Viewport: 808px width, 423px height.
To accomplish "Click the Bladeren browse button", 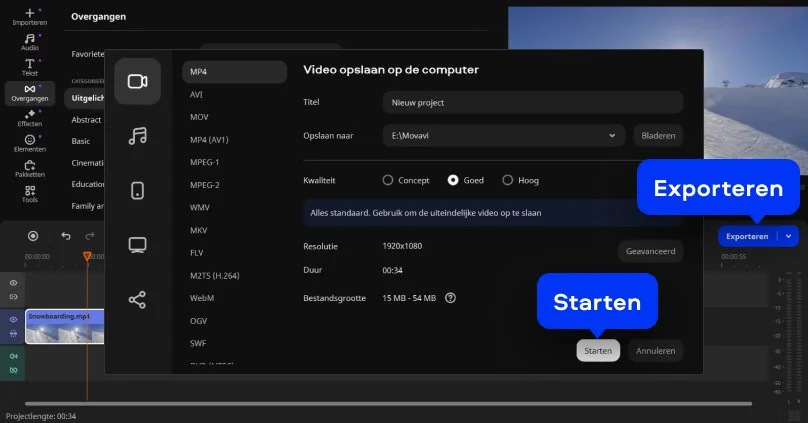I will tap(658, 136).
